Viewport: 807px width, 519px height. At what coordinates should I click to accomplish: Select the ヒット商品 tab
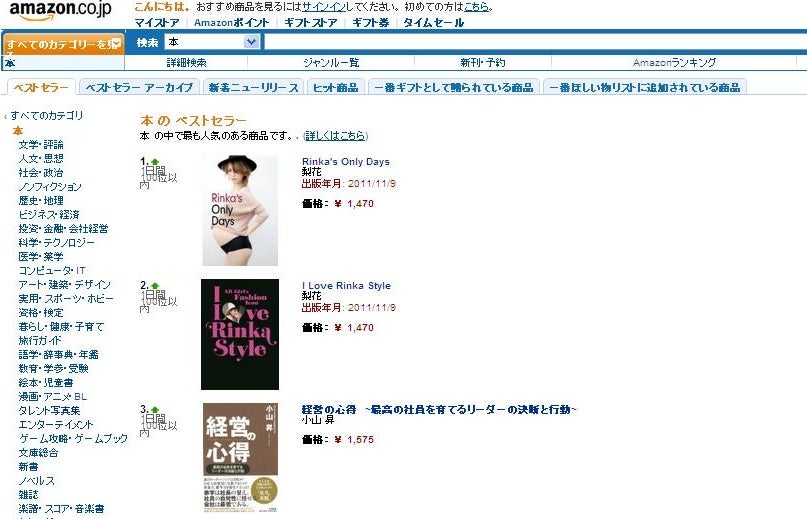336,88
